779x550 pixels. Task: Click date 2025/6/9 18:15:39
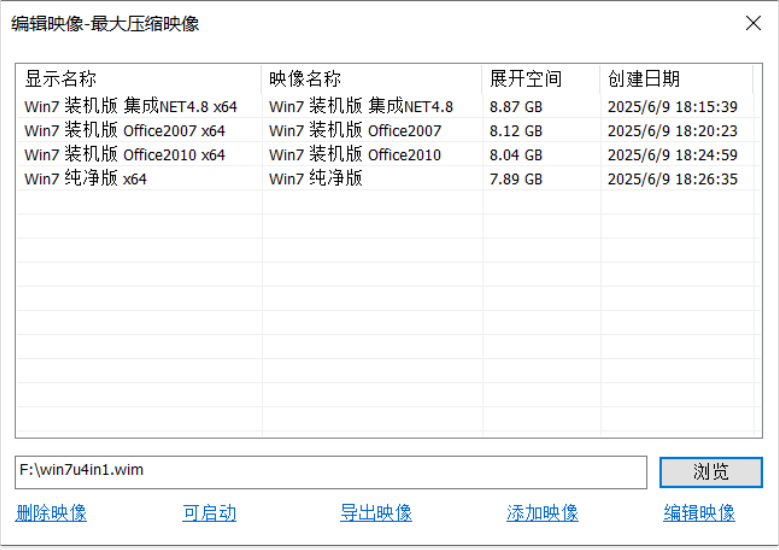pos(673,107)
